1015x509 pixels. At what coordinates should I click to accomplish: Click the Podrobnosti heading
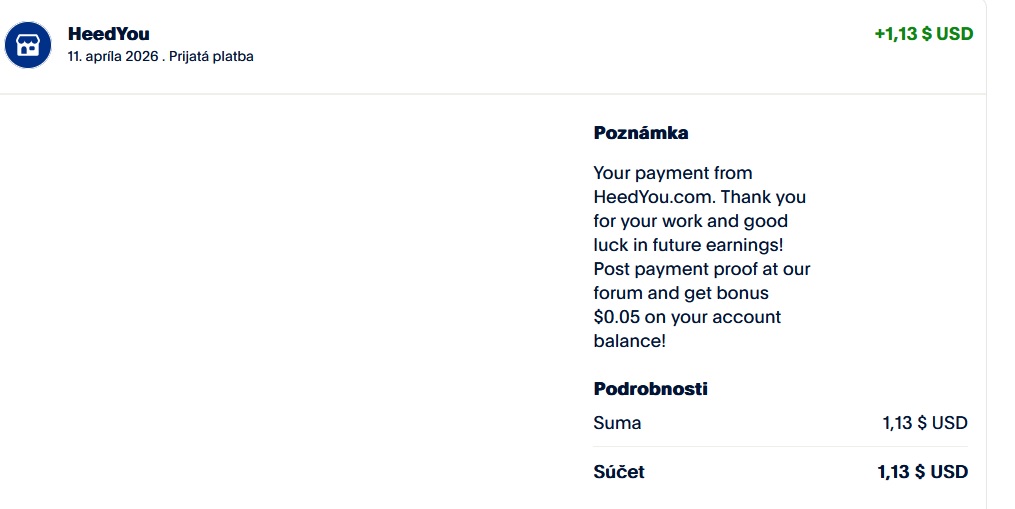coord(650,388)
